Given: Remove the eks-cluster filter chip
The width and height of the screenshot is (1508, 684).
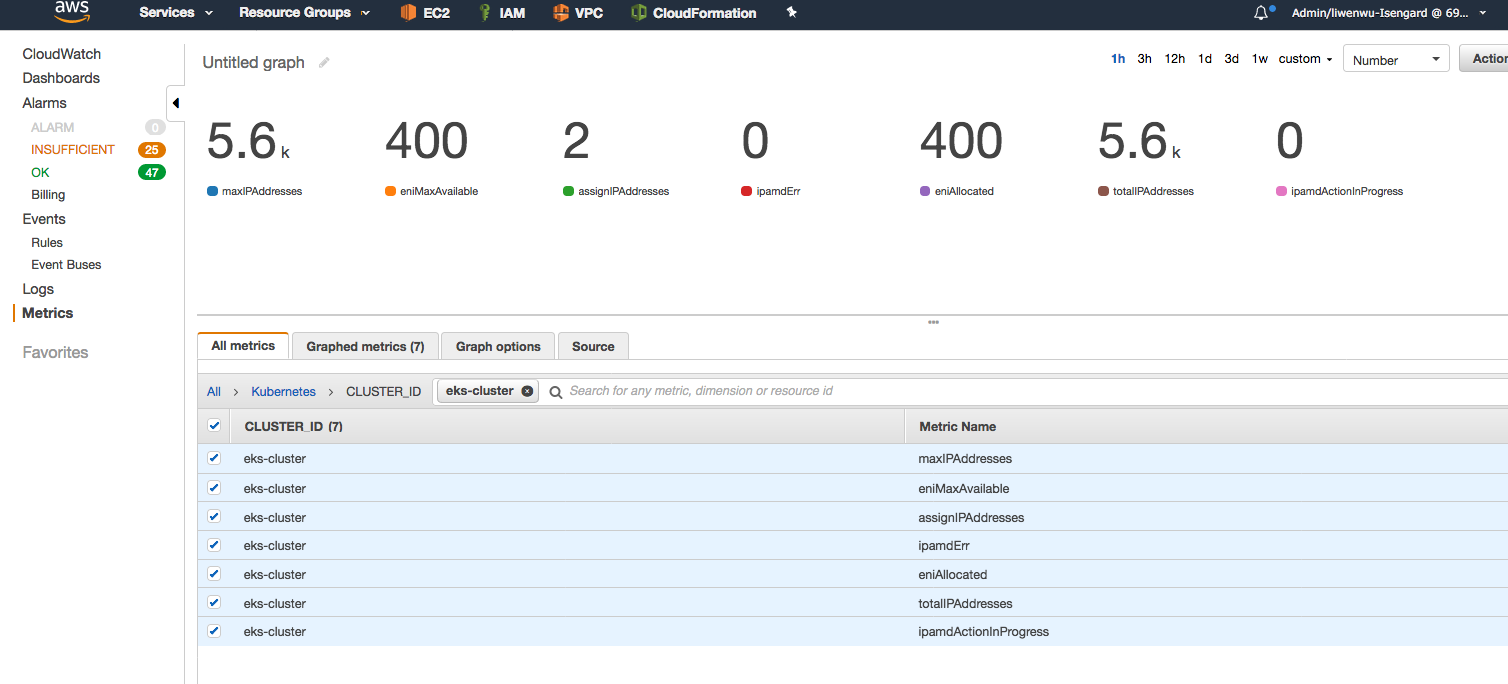Looking at the screenshot, I should click(x=527, y=391).
